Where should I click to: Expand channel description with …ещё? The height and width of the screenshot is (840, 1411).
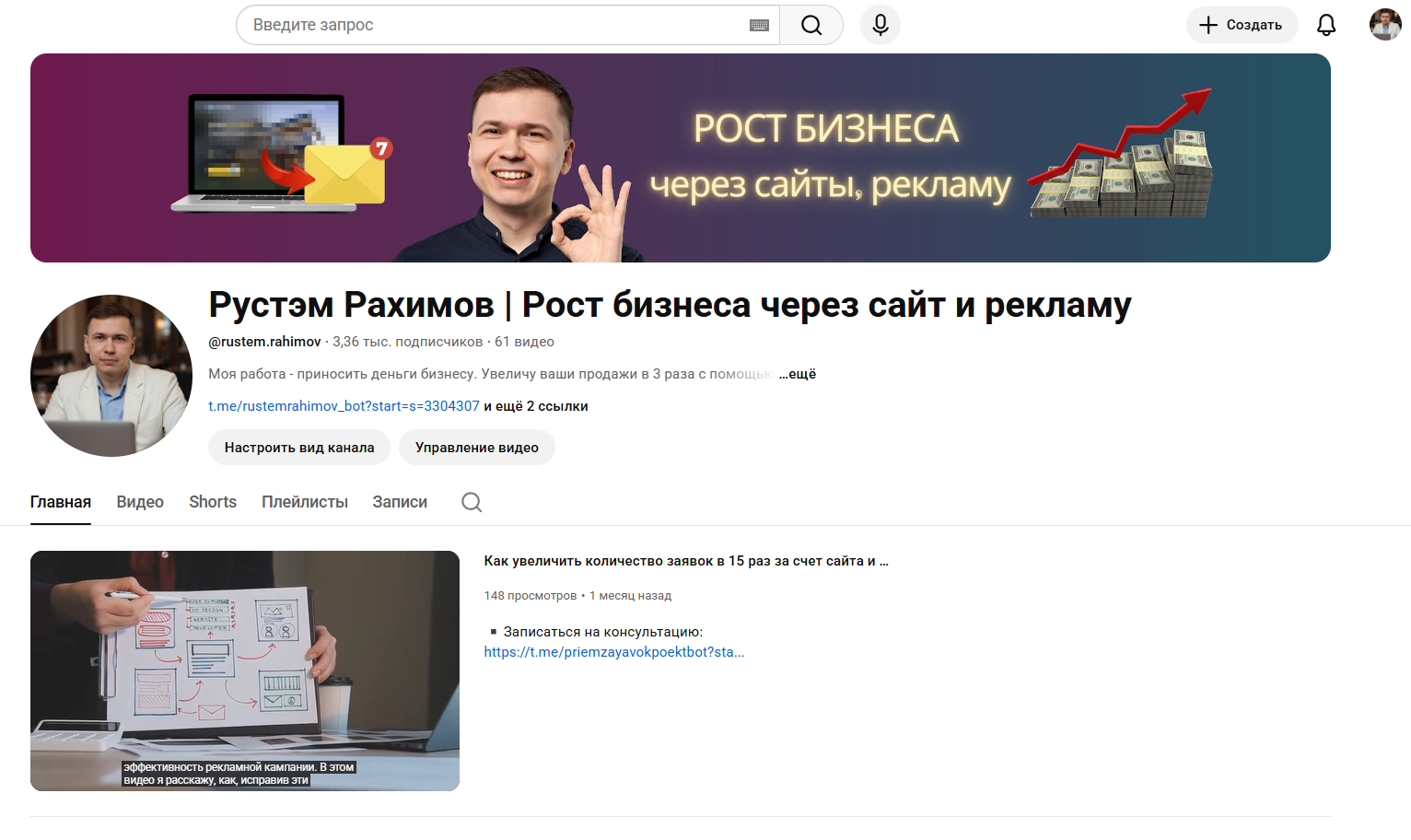click(x=798, y=374)
